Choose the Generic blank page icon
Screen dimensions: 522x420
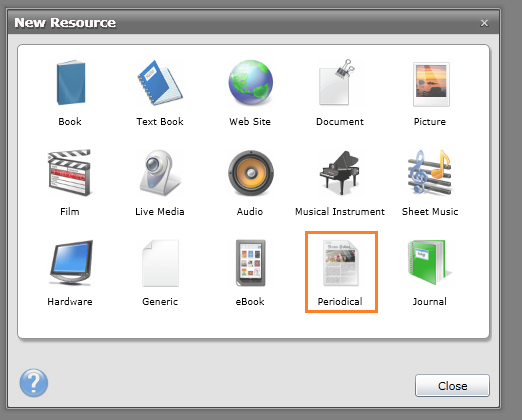pyautogui.click(x=160, y=263)
